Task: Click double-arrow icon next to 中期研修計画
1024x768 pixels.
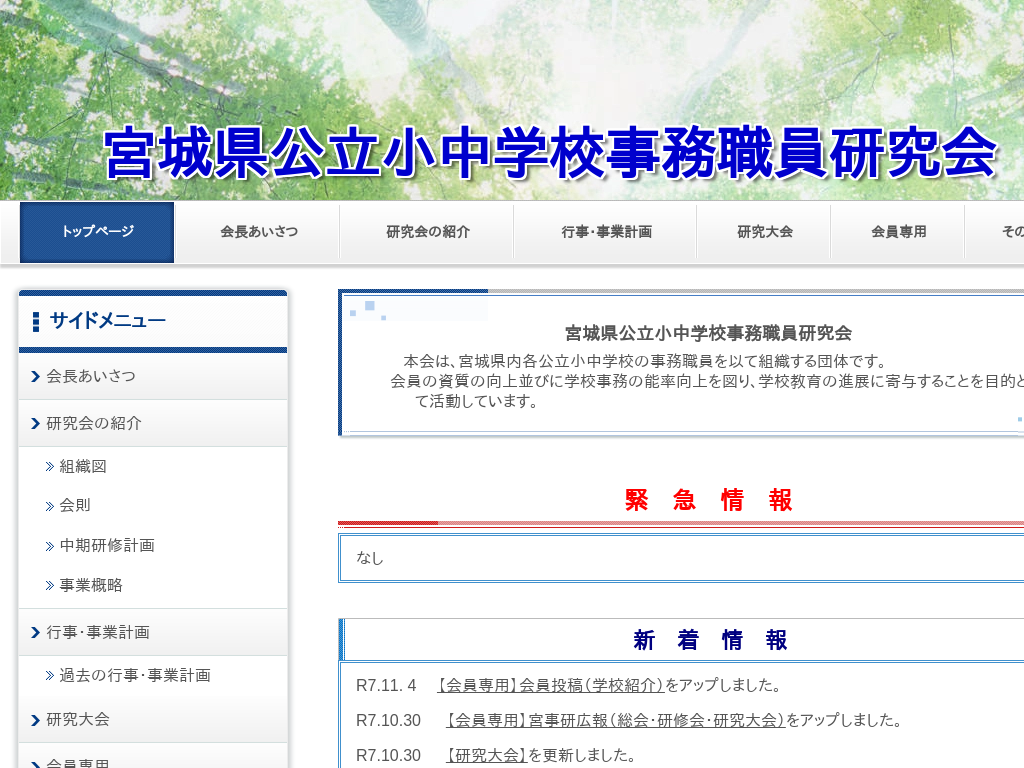Action: pos(50,546)
